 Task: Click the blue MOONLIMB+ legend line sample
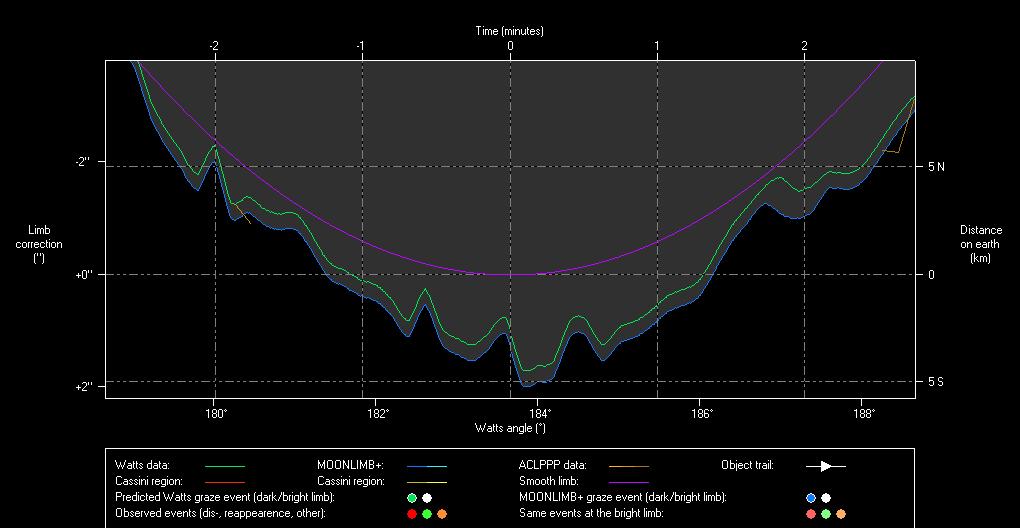pos(426,466)
